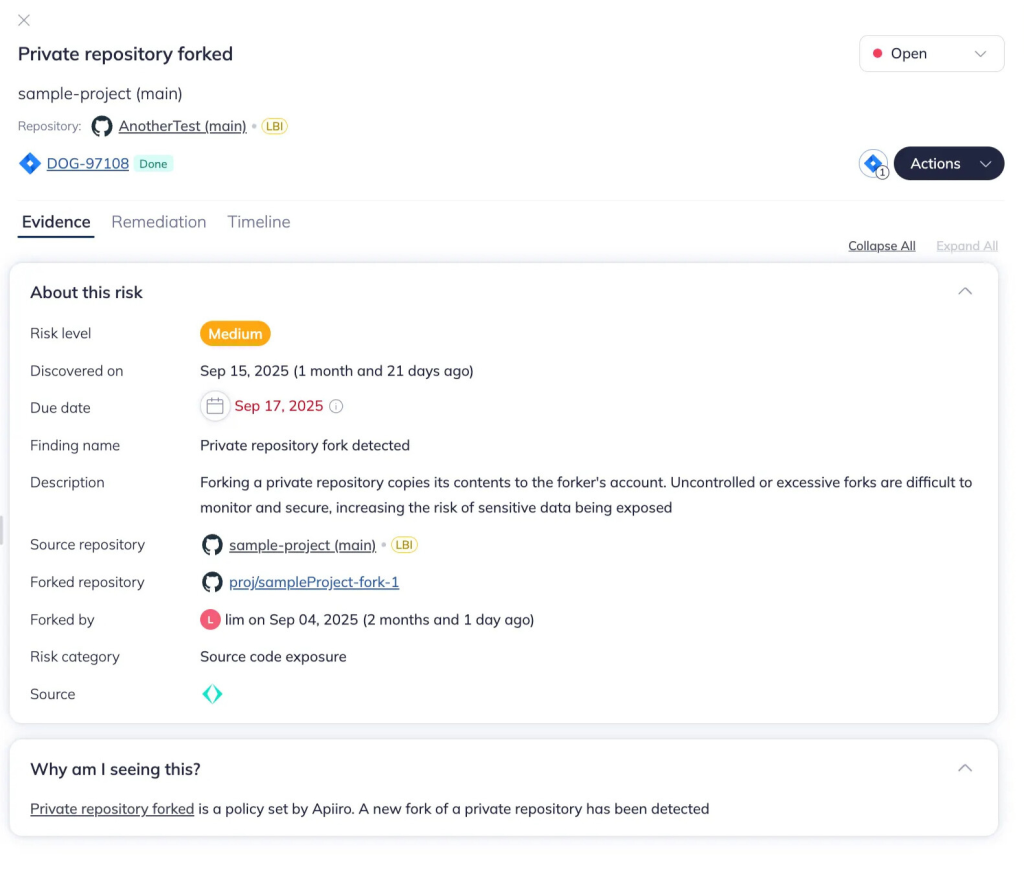Click the user avatar for lim
1024x885 pixels.
(x=210, y=620)
